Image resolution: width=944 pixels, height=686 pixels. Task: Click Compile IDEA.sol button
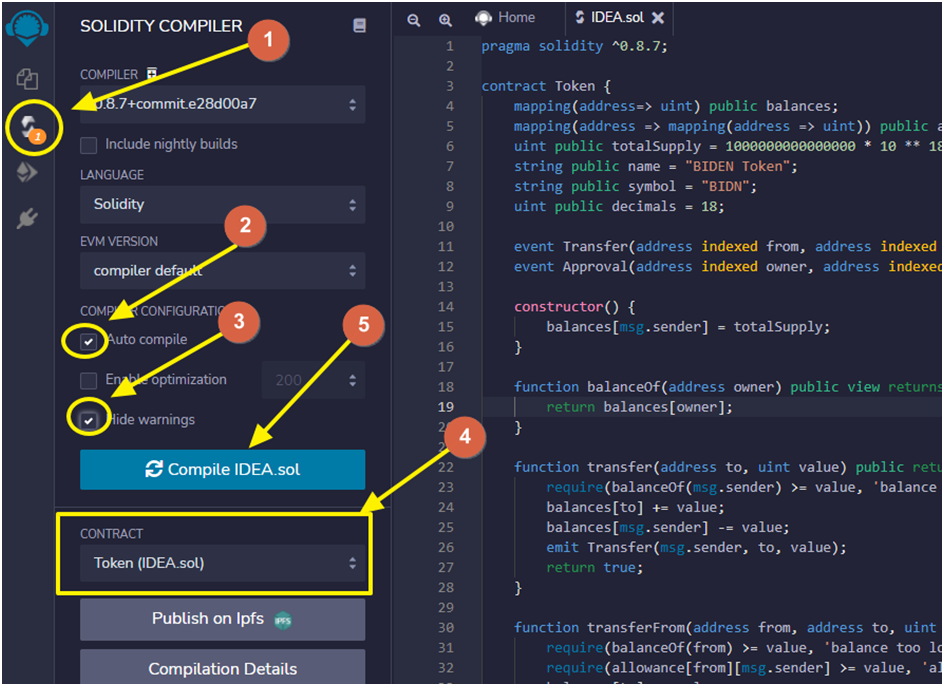coord(222,469)
